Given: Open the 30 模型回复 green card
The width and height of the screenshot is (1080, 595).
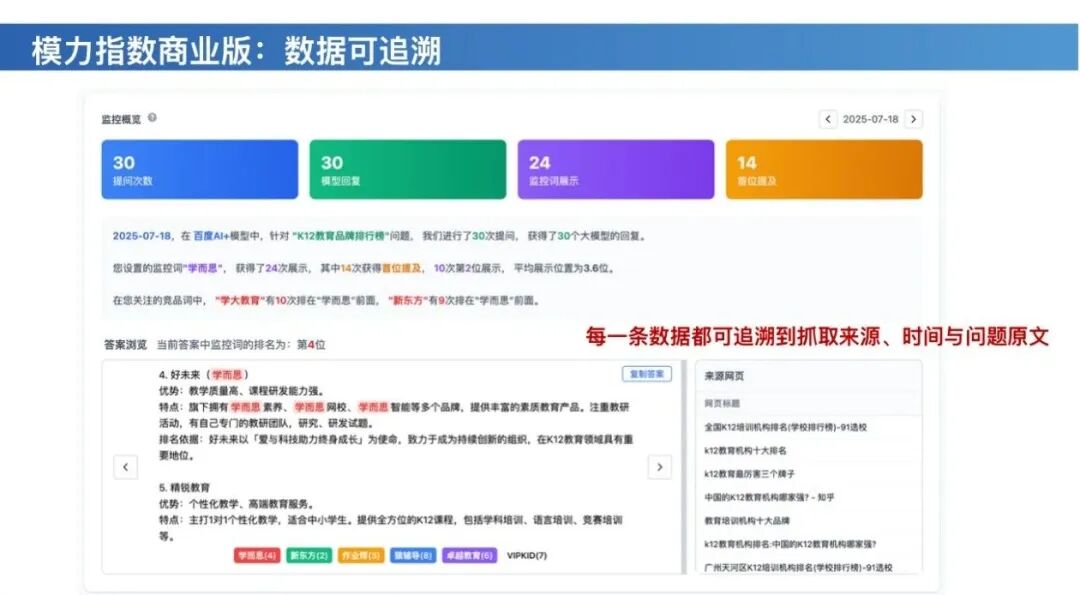Looking at the screenshot, I should pyautogui.click(x=408, y=169).
